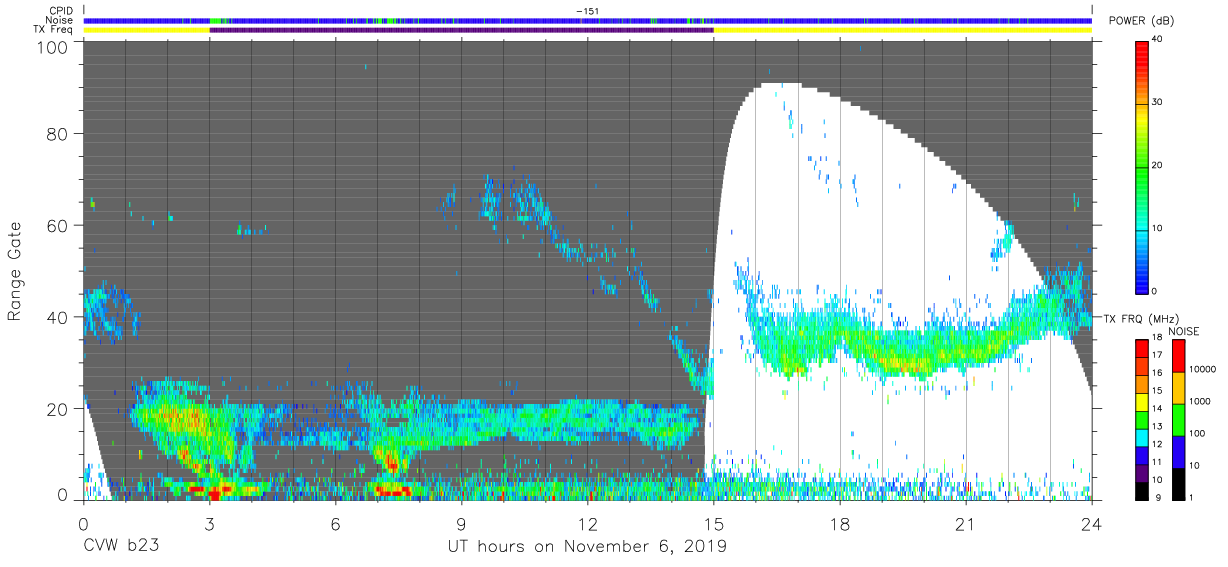Click the NOISE color scale
Screen dimensions: 1228x567
tap(1177, 419)
